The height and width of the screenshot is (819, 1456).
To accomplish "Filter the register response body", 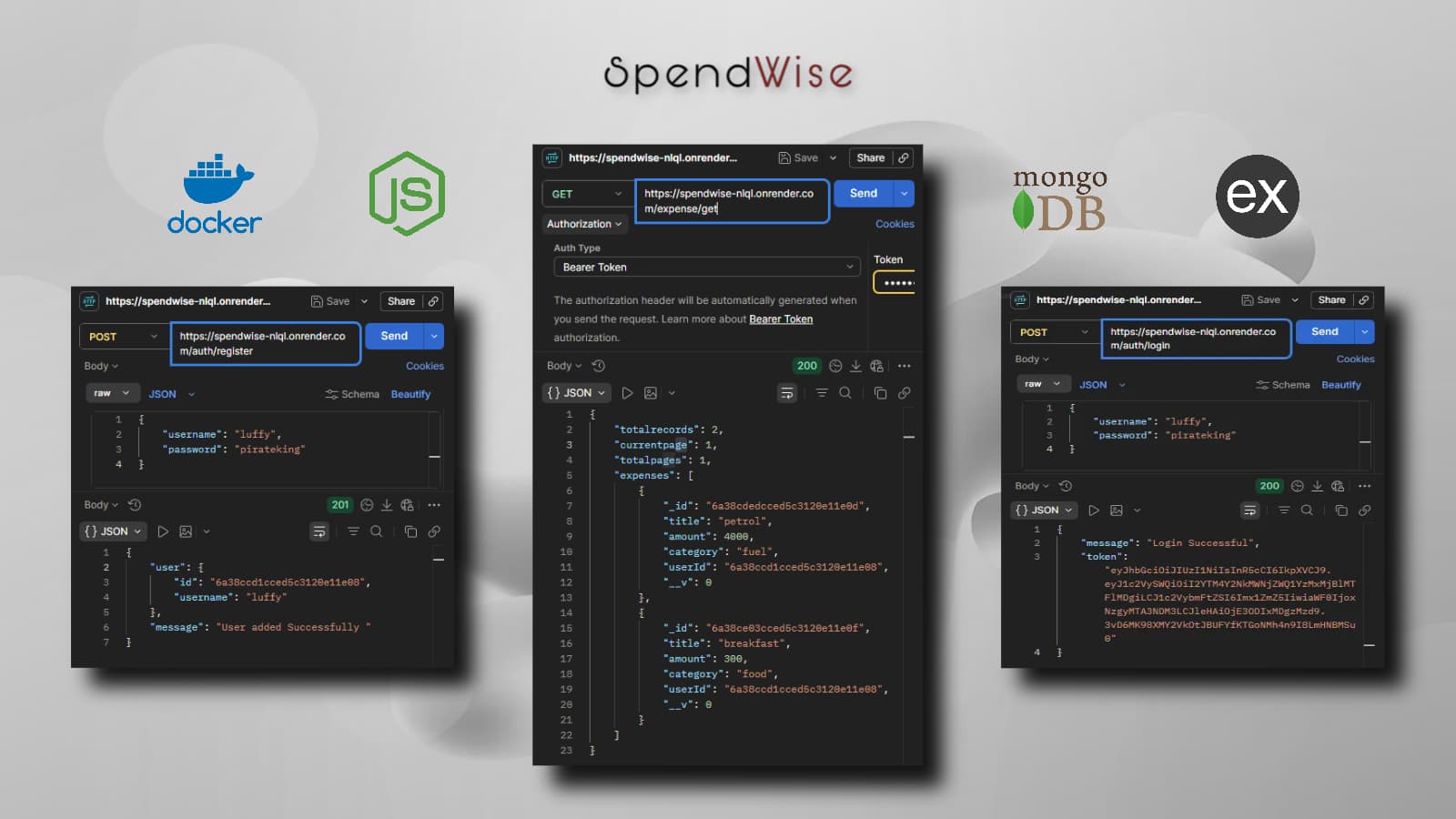I will tap(353, 531).
